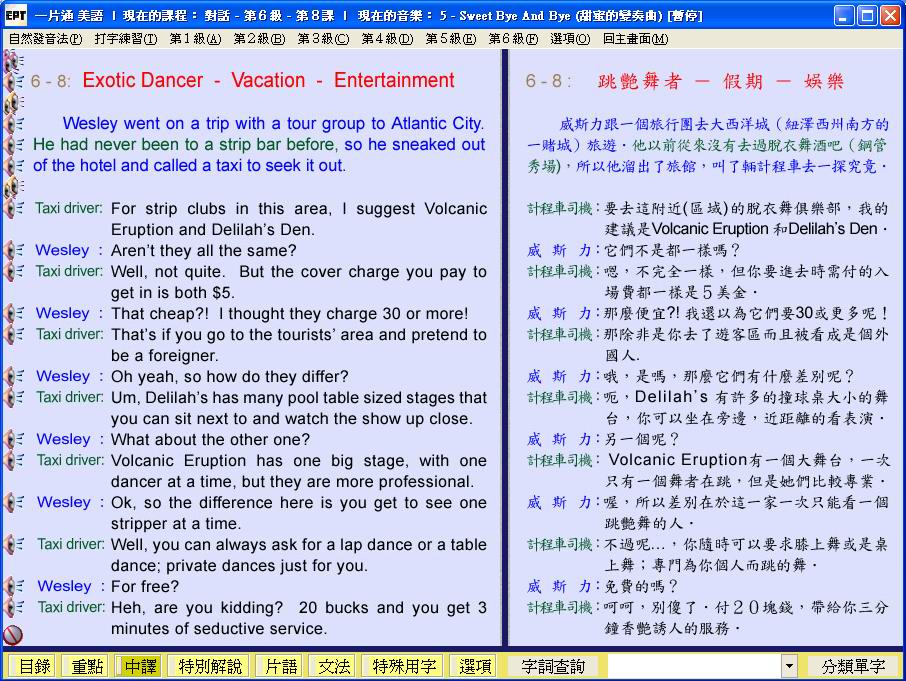Play audio for 'Aren't they all the same?'
Image resolution: width=906 pixels, height=681 pixels.
pyautogui.click(x=13, y=250)
